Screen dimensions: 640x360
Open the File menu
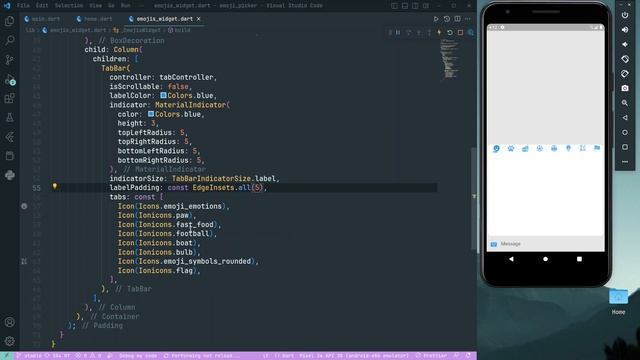coord(23,6)
